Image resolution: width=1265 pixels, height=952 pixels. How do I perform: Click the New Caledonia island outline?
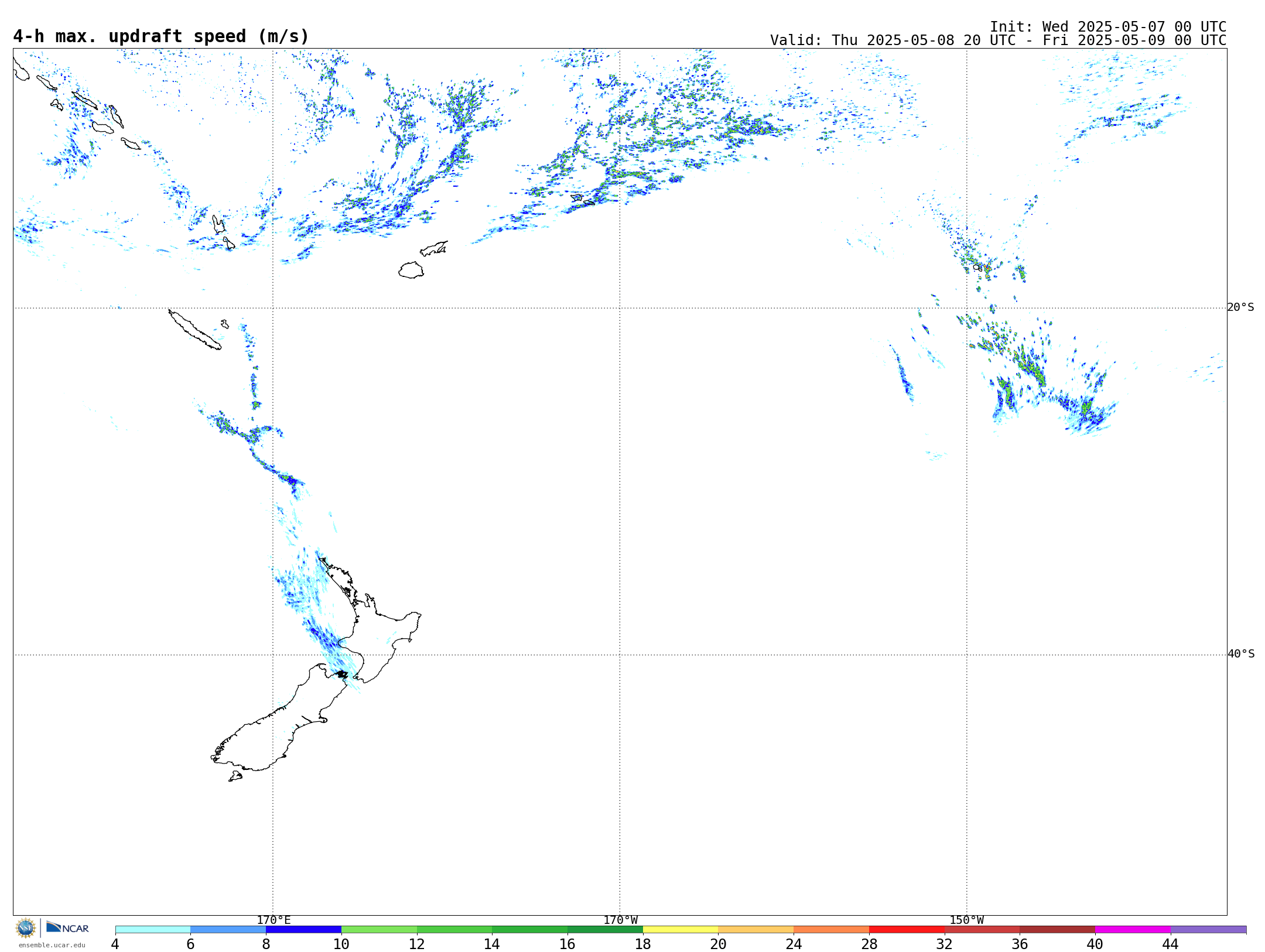point(194,330)
